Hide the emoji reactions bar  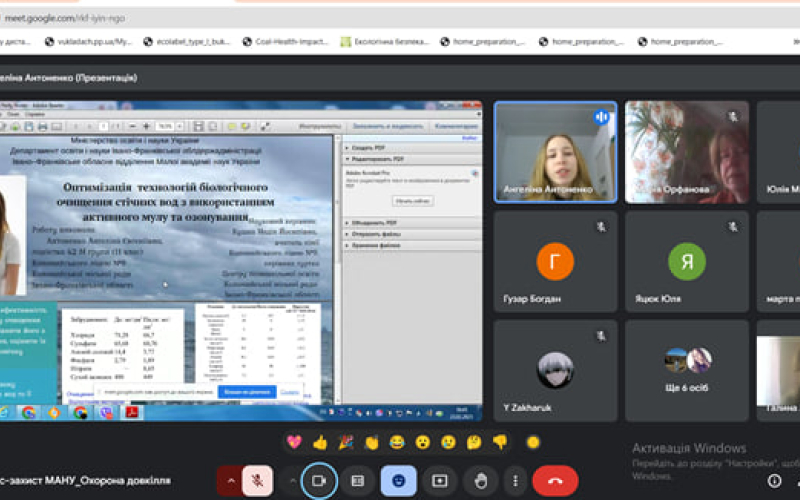coord(398,481)
